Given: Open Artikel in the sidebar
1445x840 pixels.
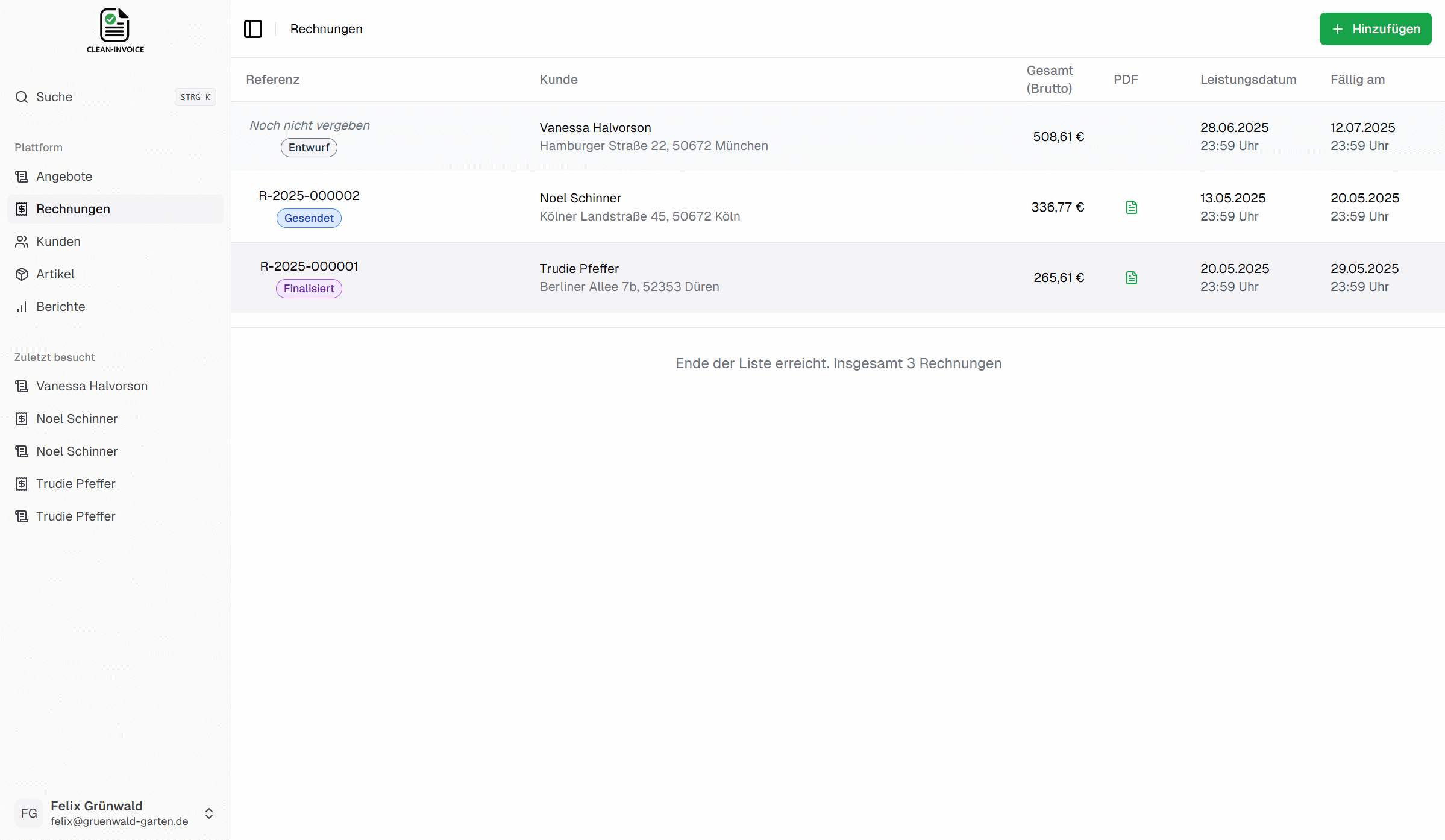Looking at the screenshot, I should pos(115,274).
